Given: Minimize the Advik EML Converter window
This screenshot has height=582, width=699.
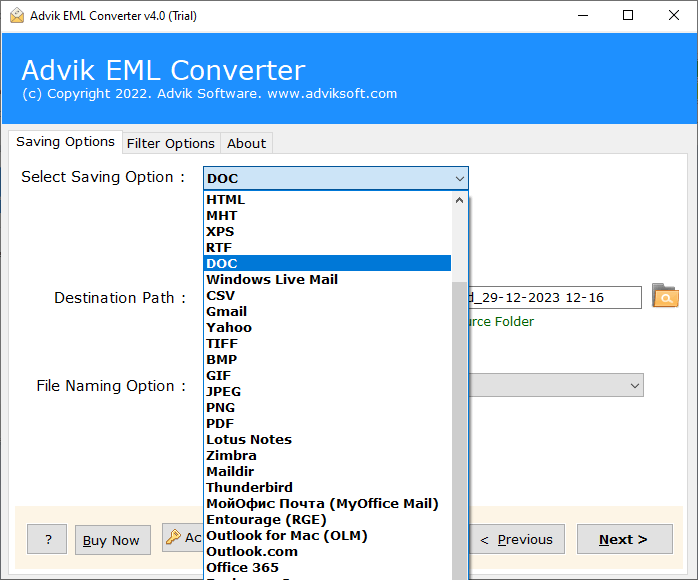Looking at the screenshot, I should (x=583, y=16).
